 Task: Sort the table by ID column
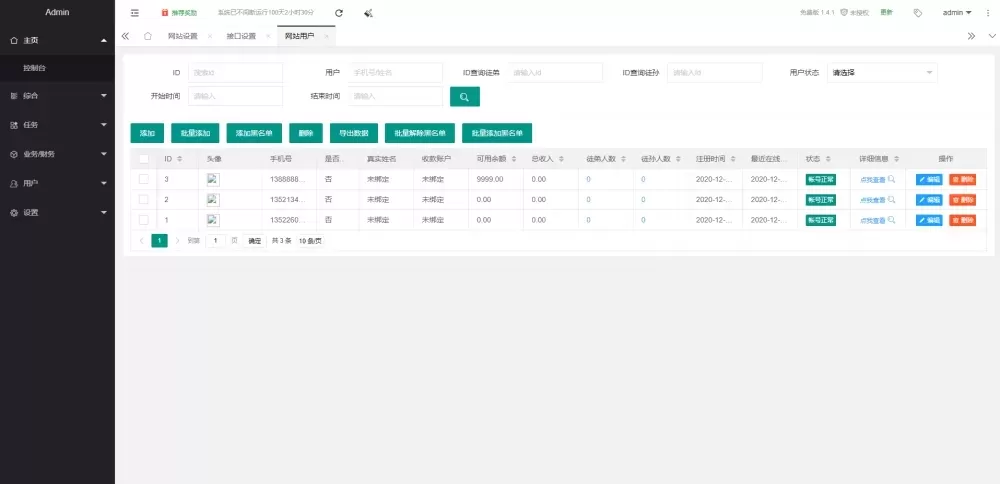tap(179, 159)
